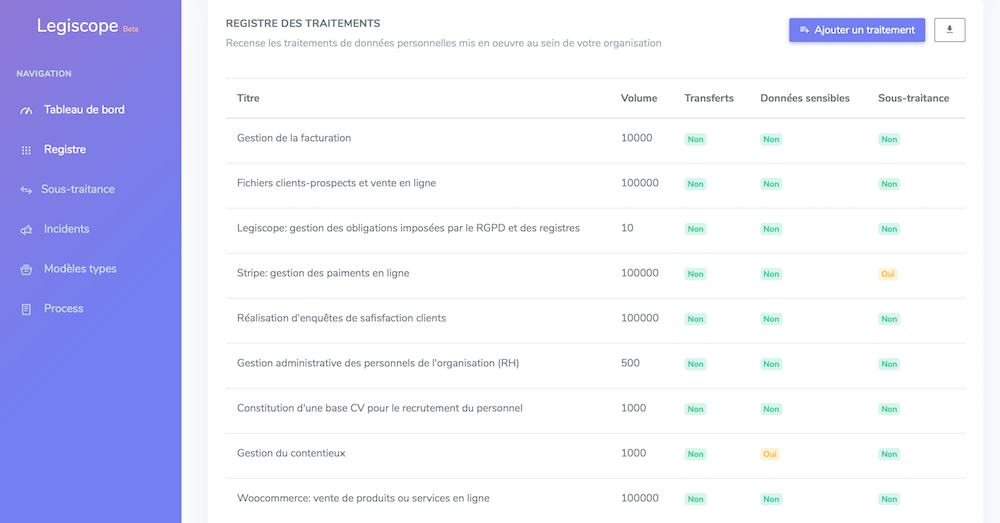Select Modèles types in the sidebar
Viewport: 1000px width, 523px height.
tap(80, 269)
